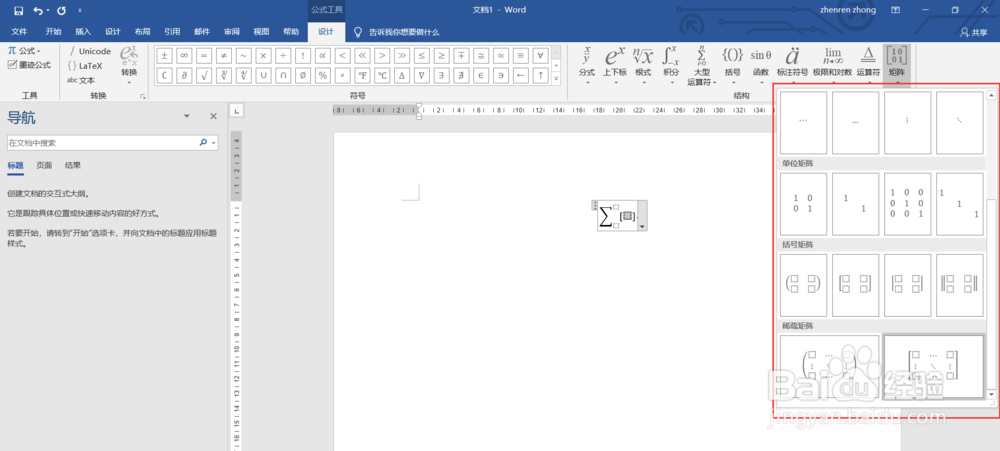
Task: Switch to the 页面 navigation tab
Action: (44, 165)
